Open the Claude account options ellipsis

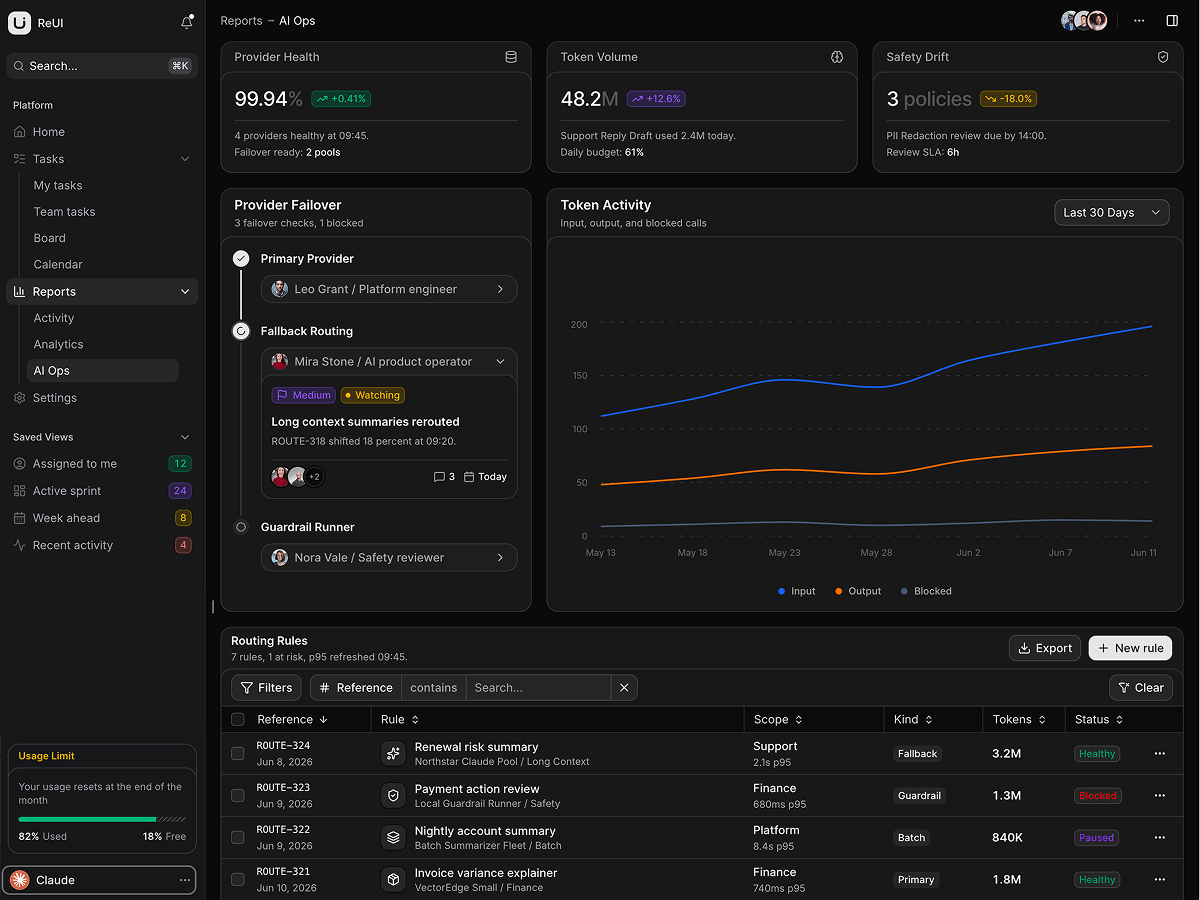[x=185, y=880]
